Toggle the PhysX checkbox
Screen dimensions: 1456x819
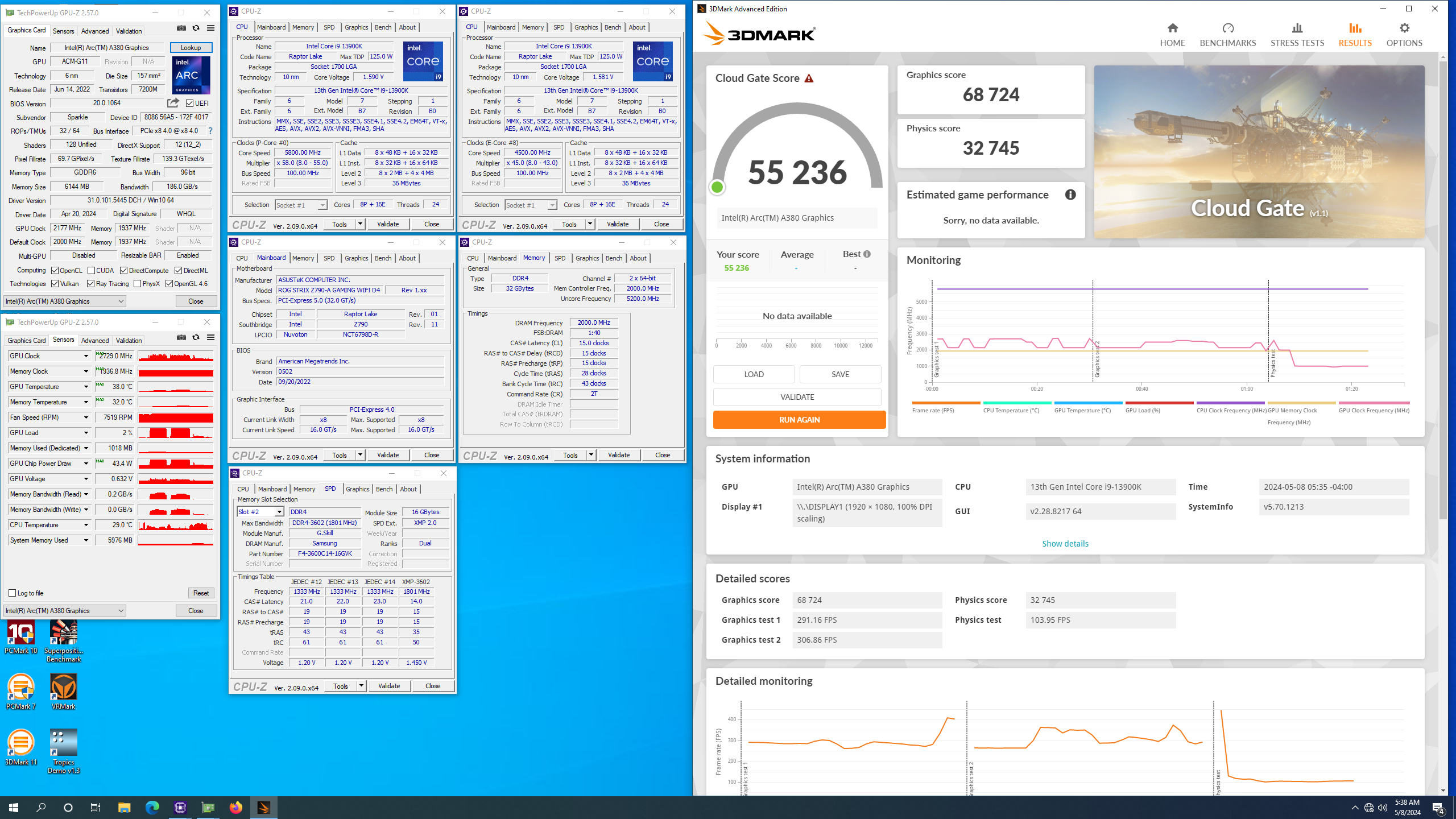(x=137, y=284)
